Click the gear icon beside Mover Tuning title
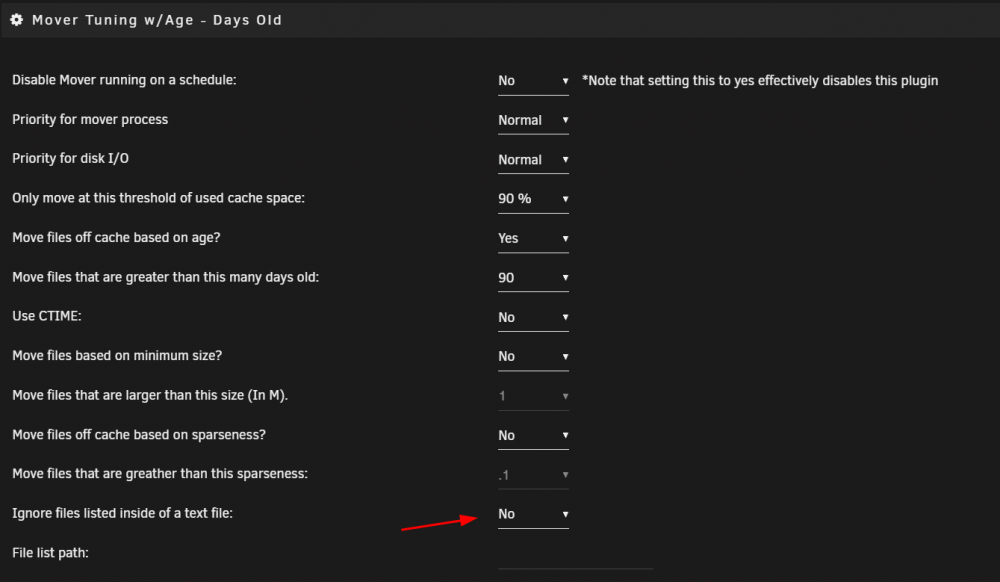1000x582 pixels. pos(17,20)
